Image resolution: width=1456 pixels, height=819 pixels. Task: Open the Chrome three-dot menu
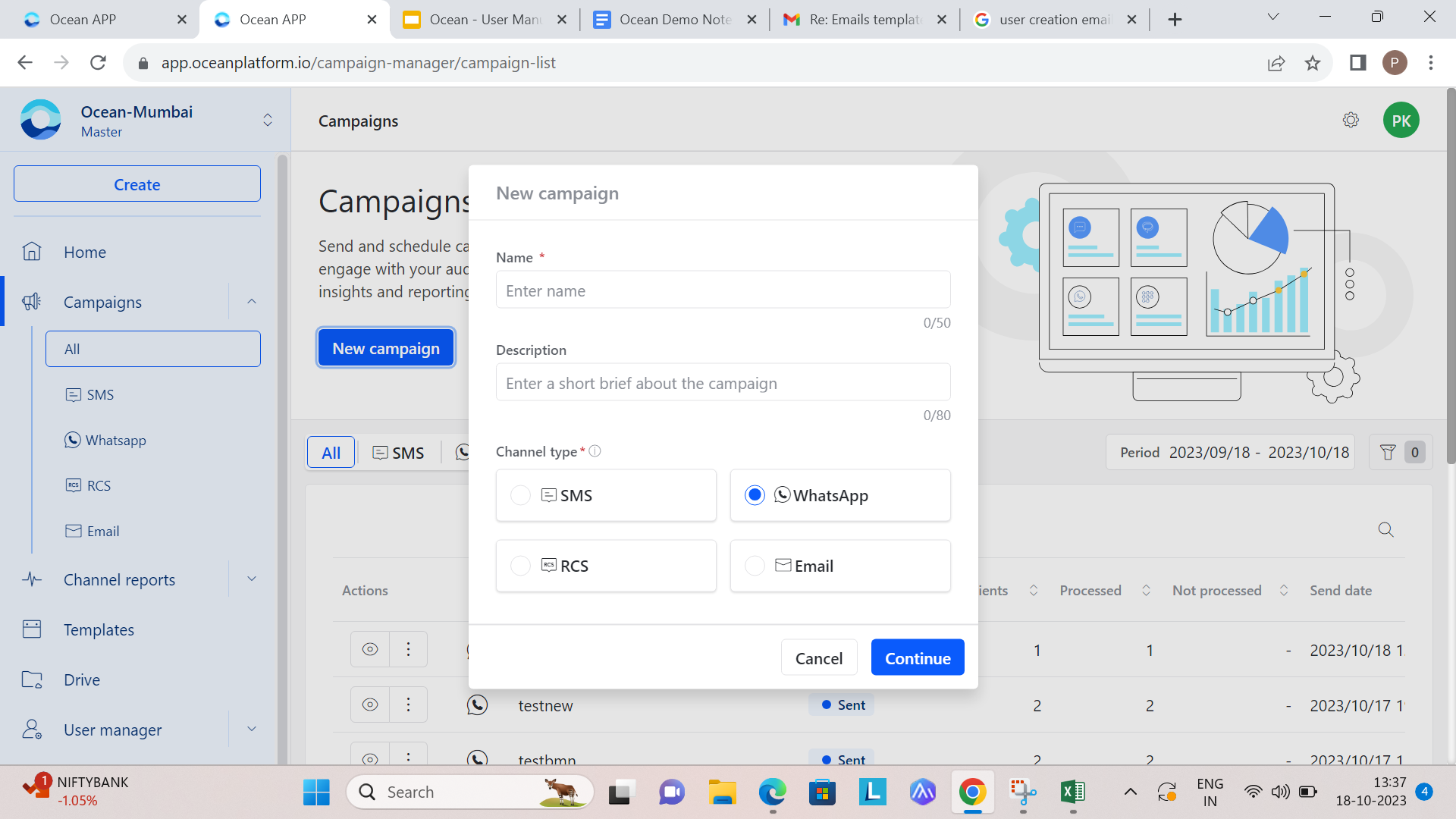pyautogui.click(x=1431, y=63)
